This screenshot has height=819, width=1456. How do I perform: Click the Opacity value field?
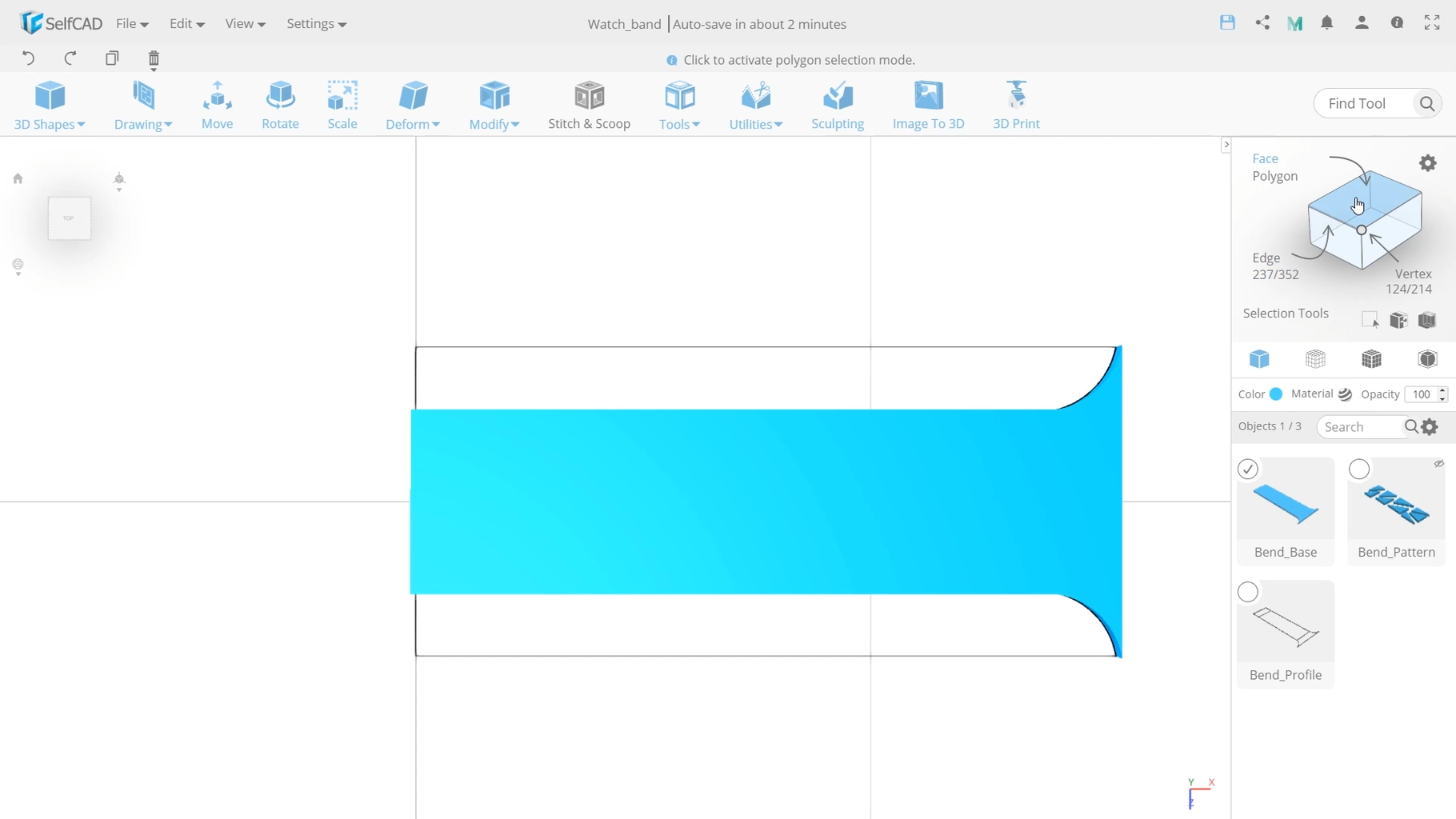click(x=1421, y=394)
